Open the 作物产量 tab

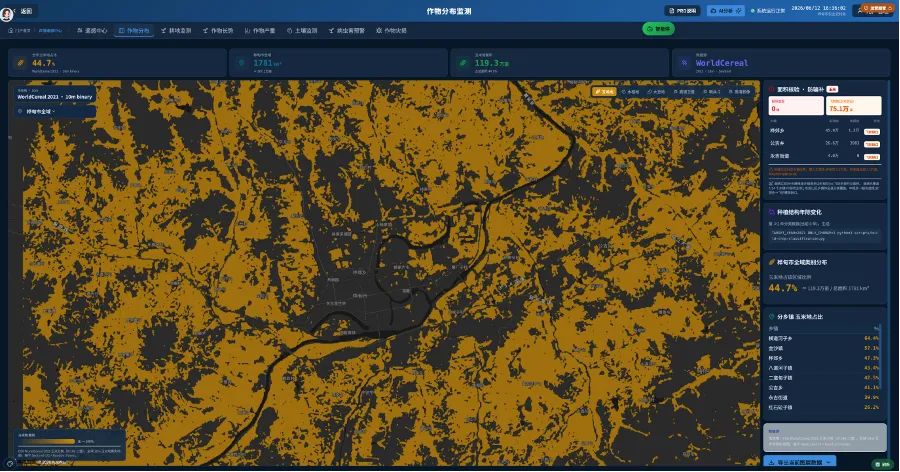click(259, 30)
